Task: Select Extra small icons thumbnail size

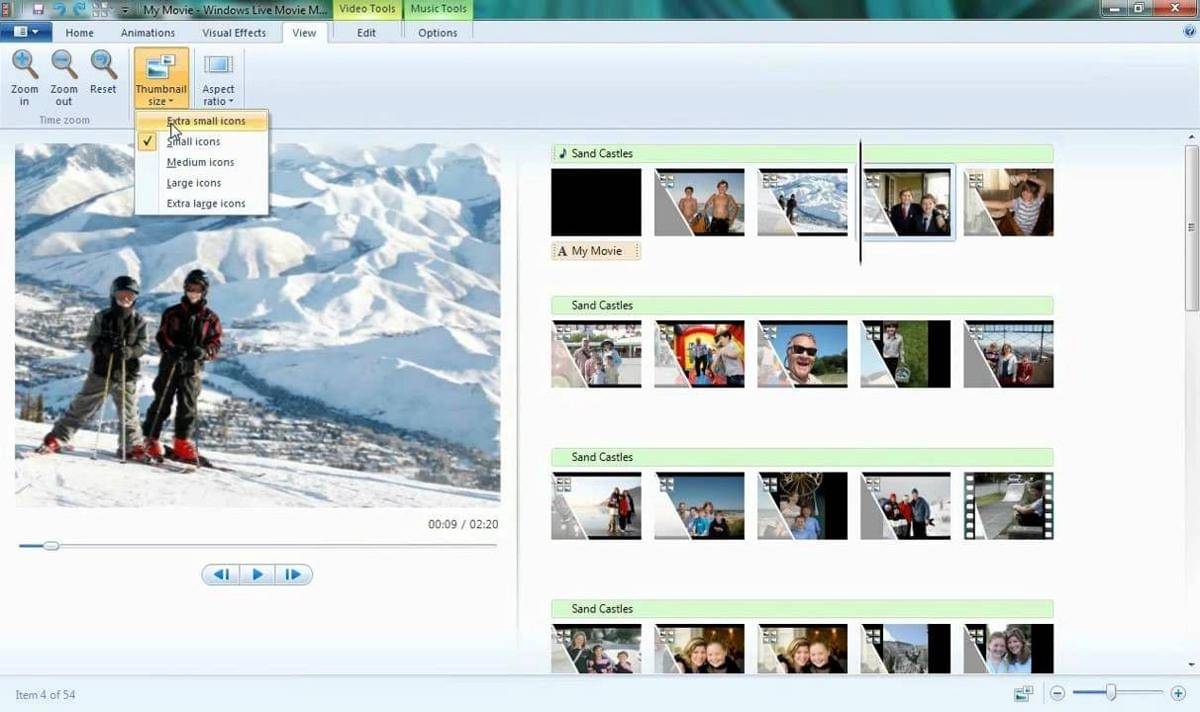Action: [205, 121]
